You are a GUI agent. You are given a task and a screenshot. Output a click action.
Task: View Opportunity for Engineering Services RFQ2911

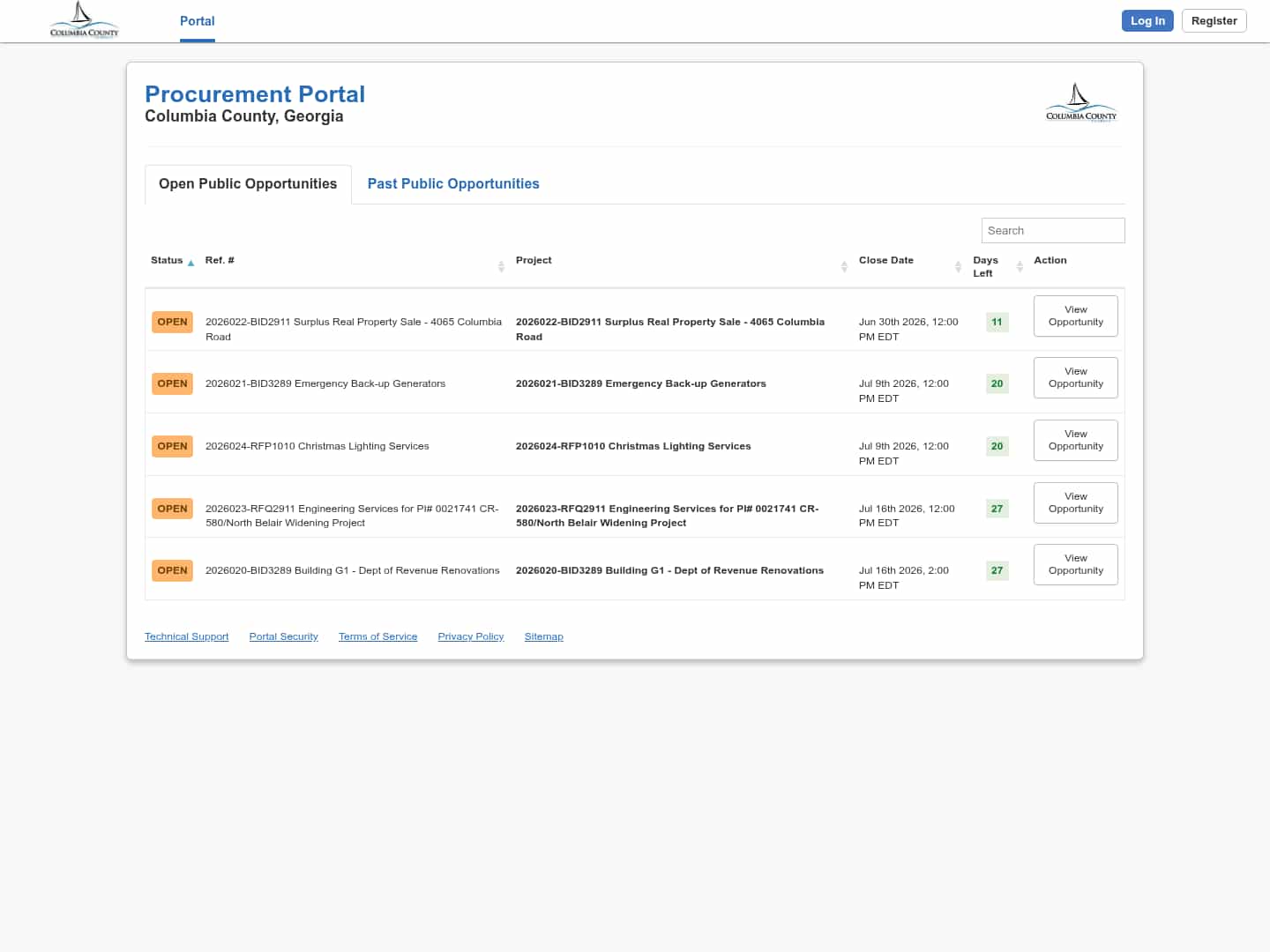click(1076, 502)
